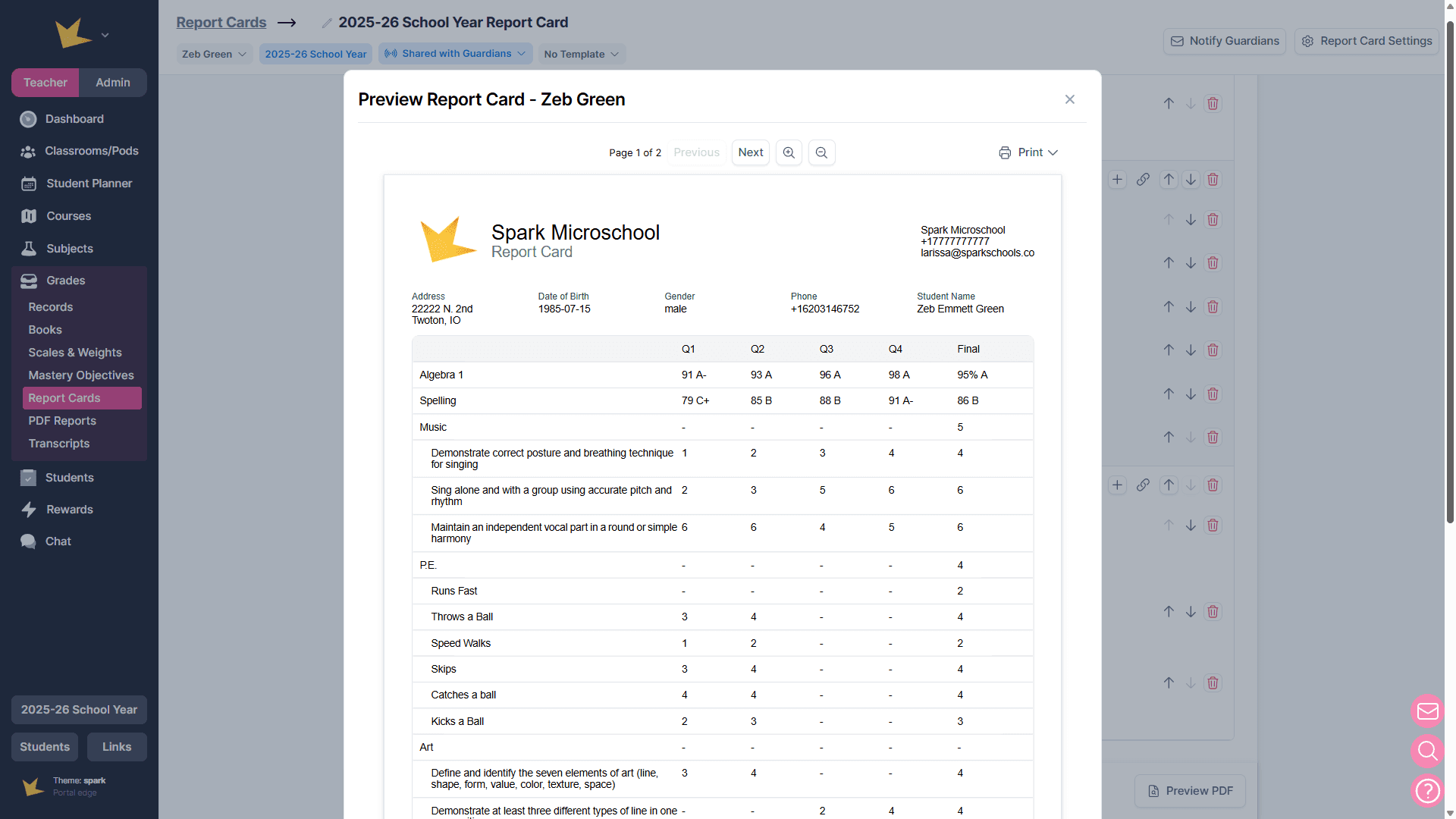The height and width of the screenshot is (819, 1456).
Task: Open the Print dropdown
Action: pyautogui.click(x=1028, y=152)
